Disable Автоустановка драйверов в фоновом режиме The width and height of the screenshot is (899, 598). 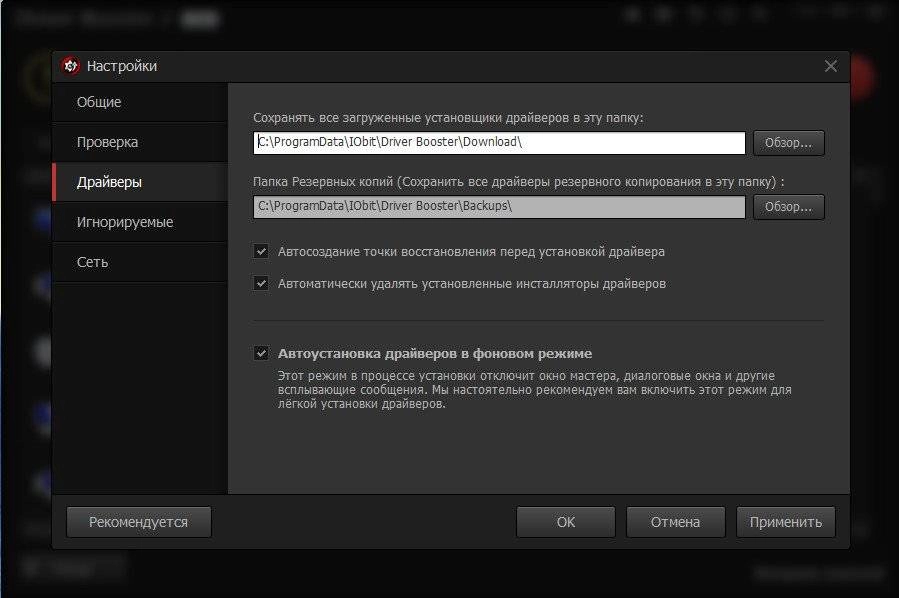pyautogui.click(x=261, y=353)
